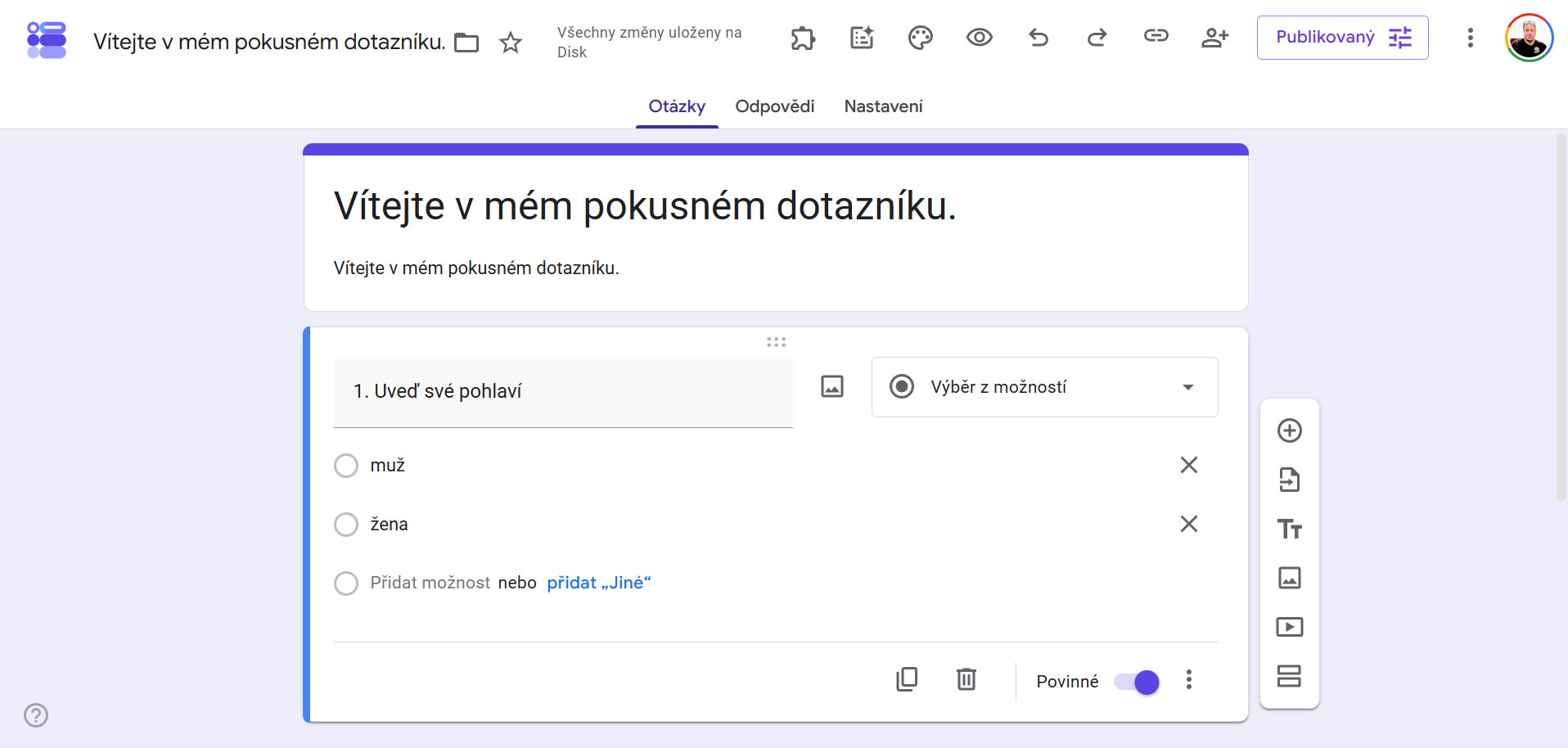The height and width of the screenshot is (748, 1568).
Task: Open the 'Výběr z možností' question type dropdown
Action: pos(1045,387)
